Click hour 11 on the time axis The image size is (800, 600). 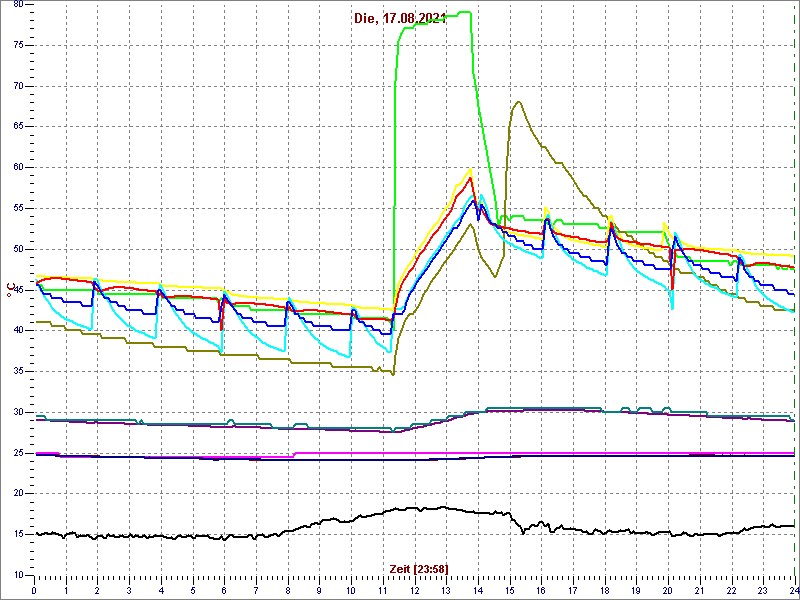(383, 590)
